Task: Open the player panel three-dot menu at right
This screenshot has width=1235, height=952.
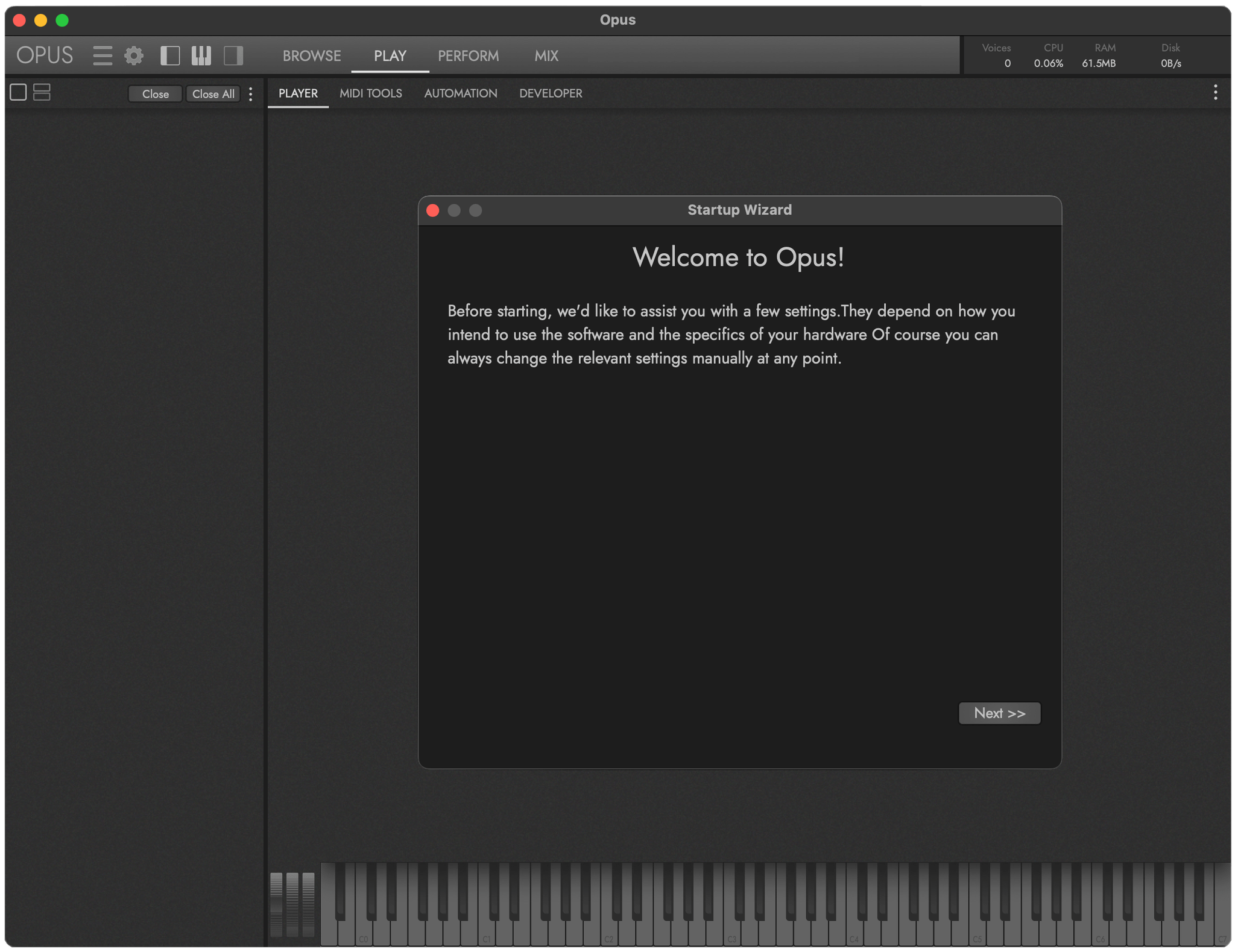Action: click(x=1215, y=92)
